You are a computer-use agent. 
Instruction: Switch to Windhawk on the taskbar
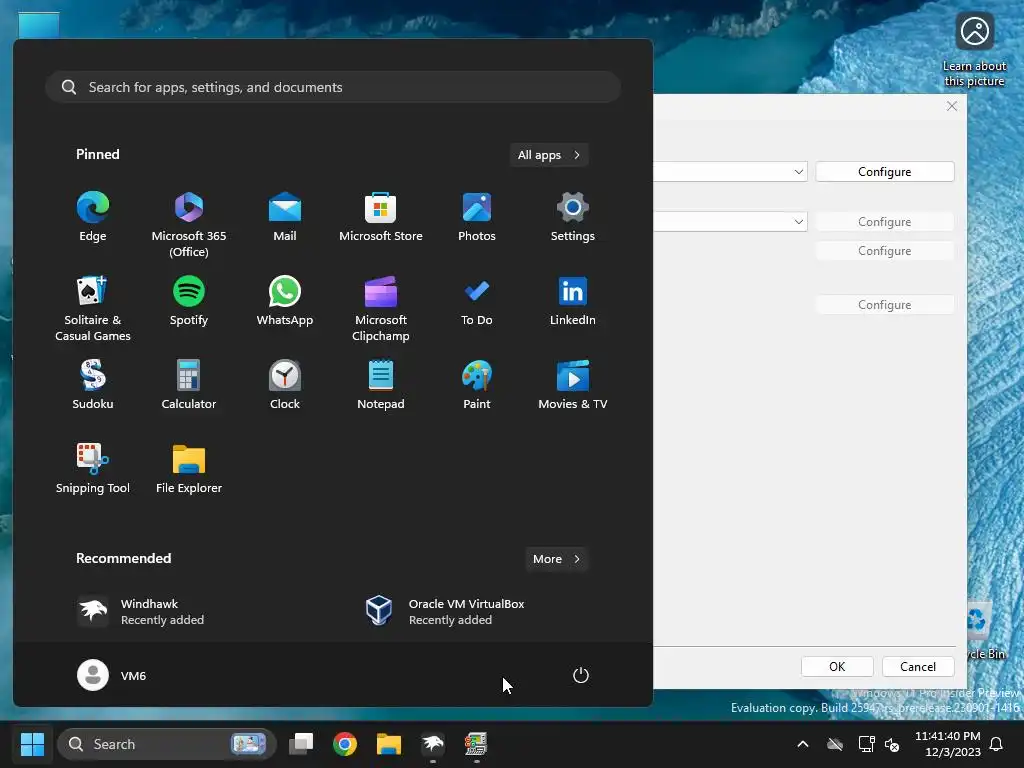[x=432, y=744]
